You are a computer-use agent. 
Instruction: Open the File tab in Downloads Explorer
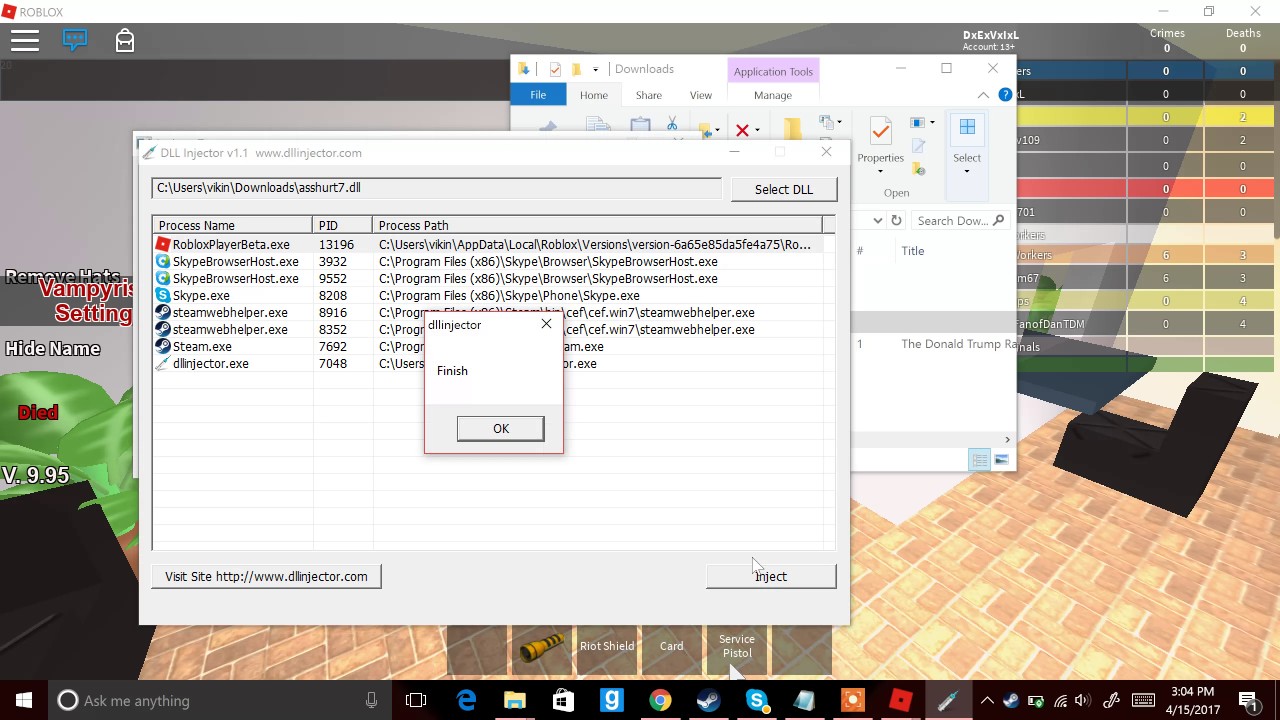click(538, 95)
